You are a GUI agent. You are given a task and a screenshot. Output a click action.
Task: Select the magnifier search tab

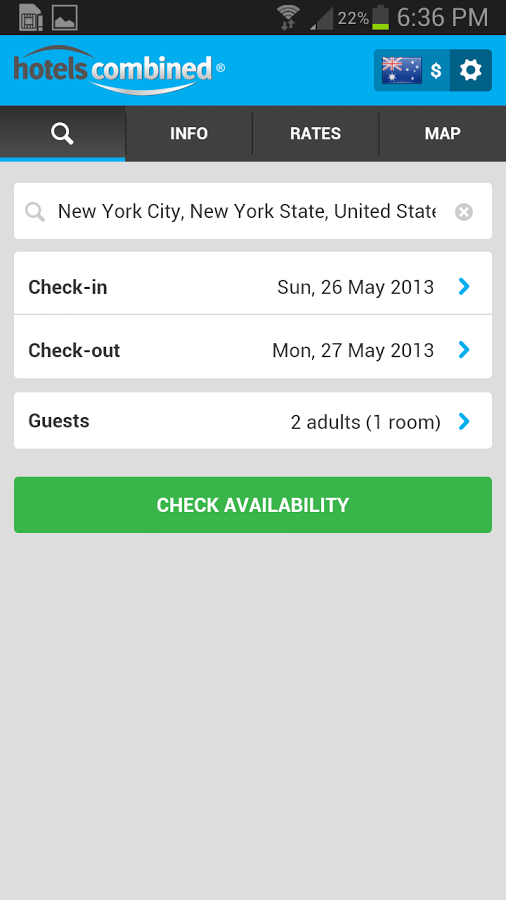click(63, 134)
